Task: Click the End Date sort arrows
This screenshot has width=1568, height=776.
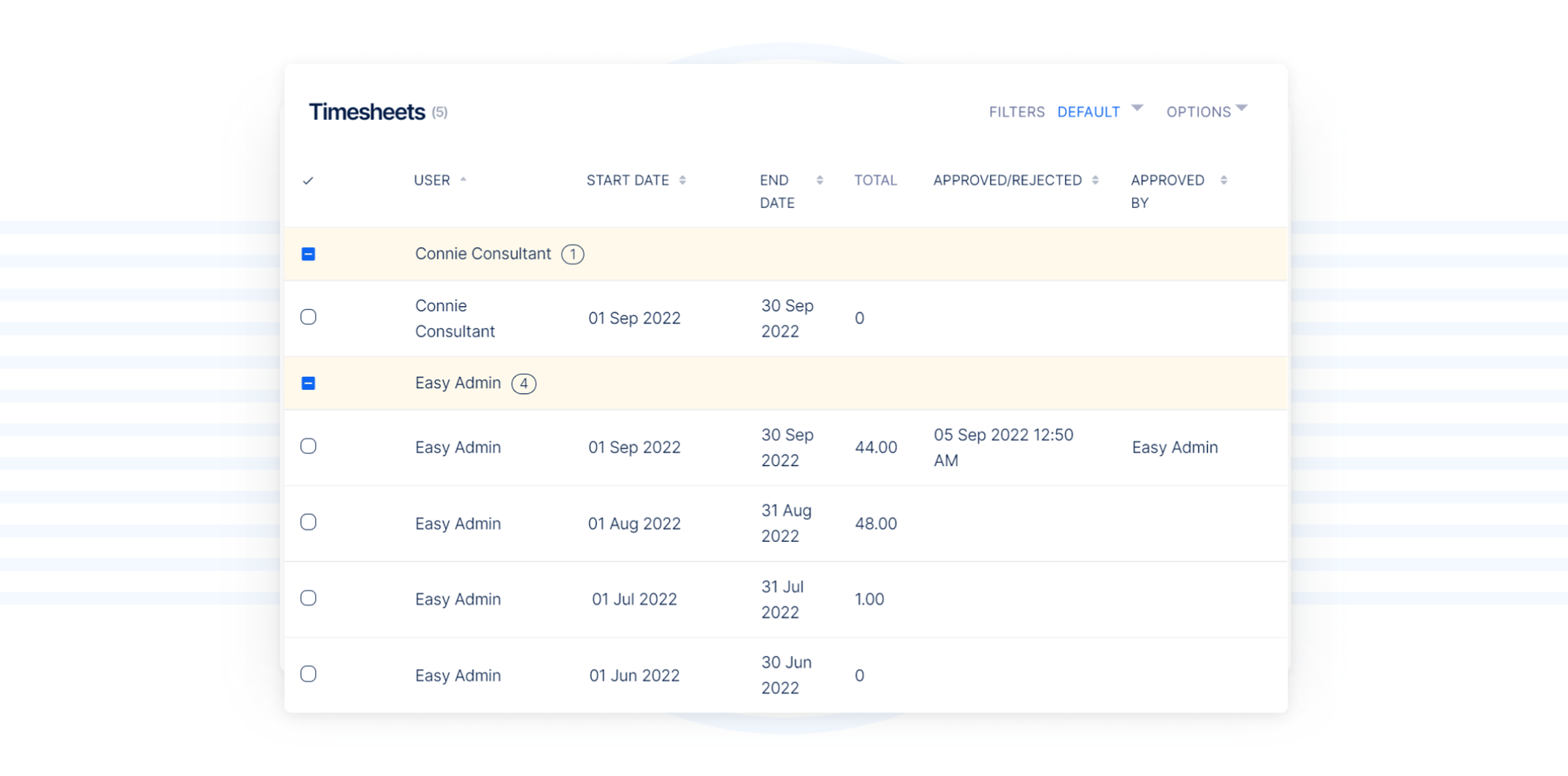Action: tap(820, 180)
